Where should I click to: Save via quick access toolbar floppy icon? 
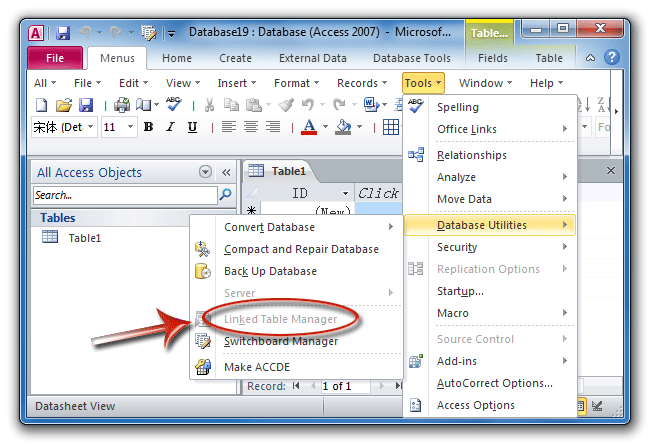click(63, 32)
